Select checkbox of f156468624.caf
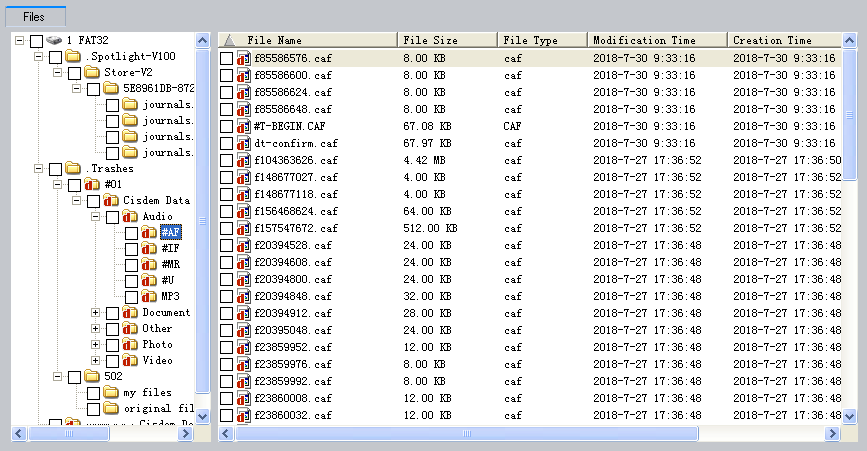 click(x=226, y=212)
